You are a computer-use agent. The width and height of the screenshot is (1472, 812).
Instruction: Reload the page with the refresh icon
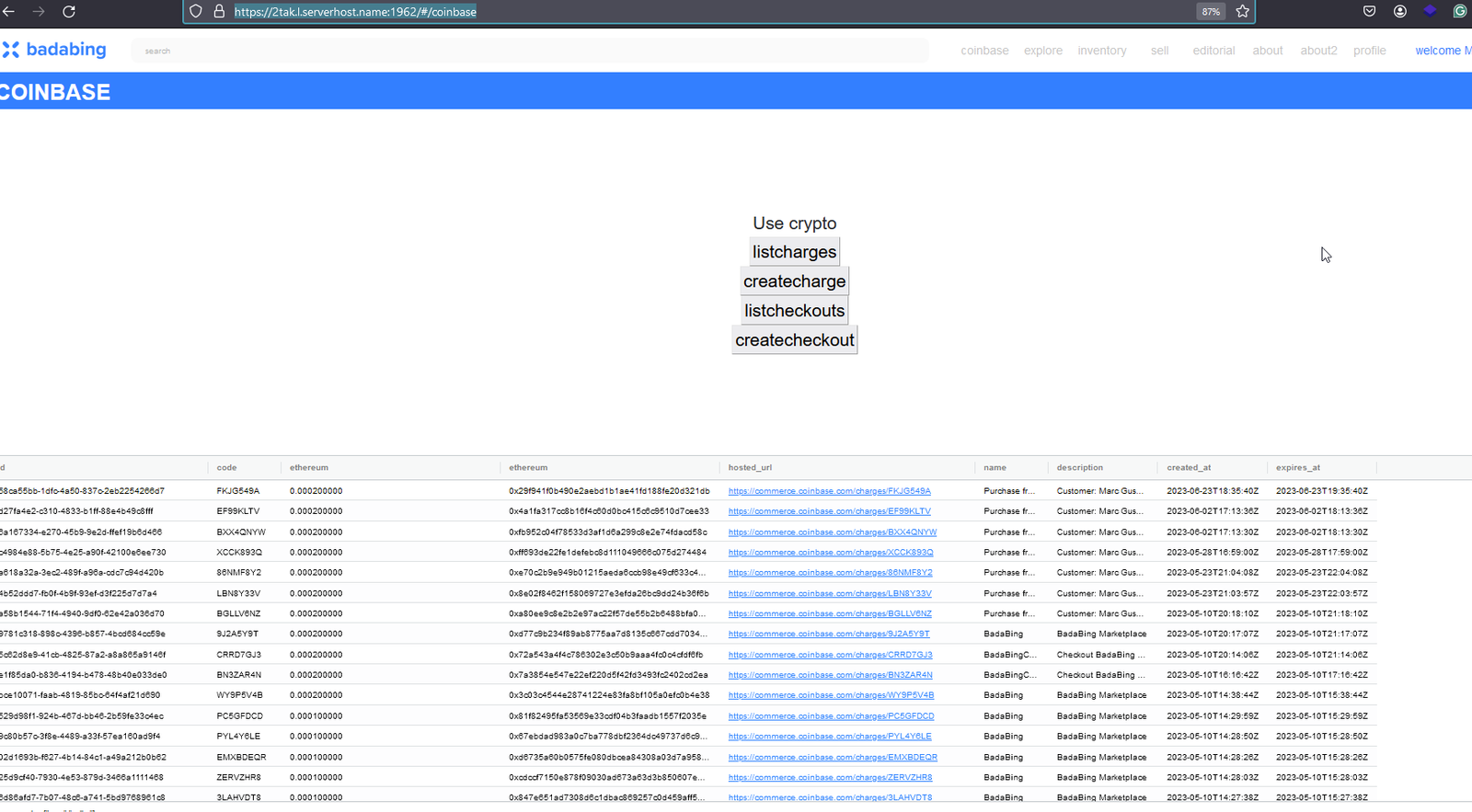coord(69,12)
